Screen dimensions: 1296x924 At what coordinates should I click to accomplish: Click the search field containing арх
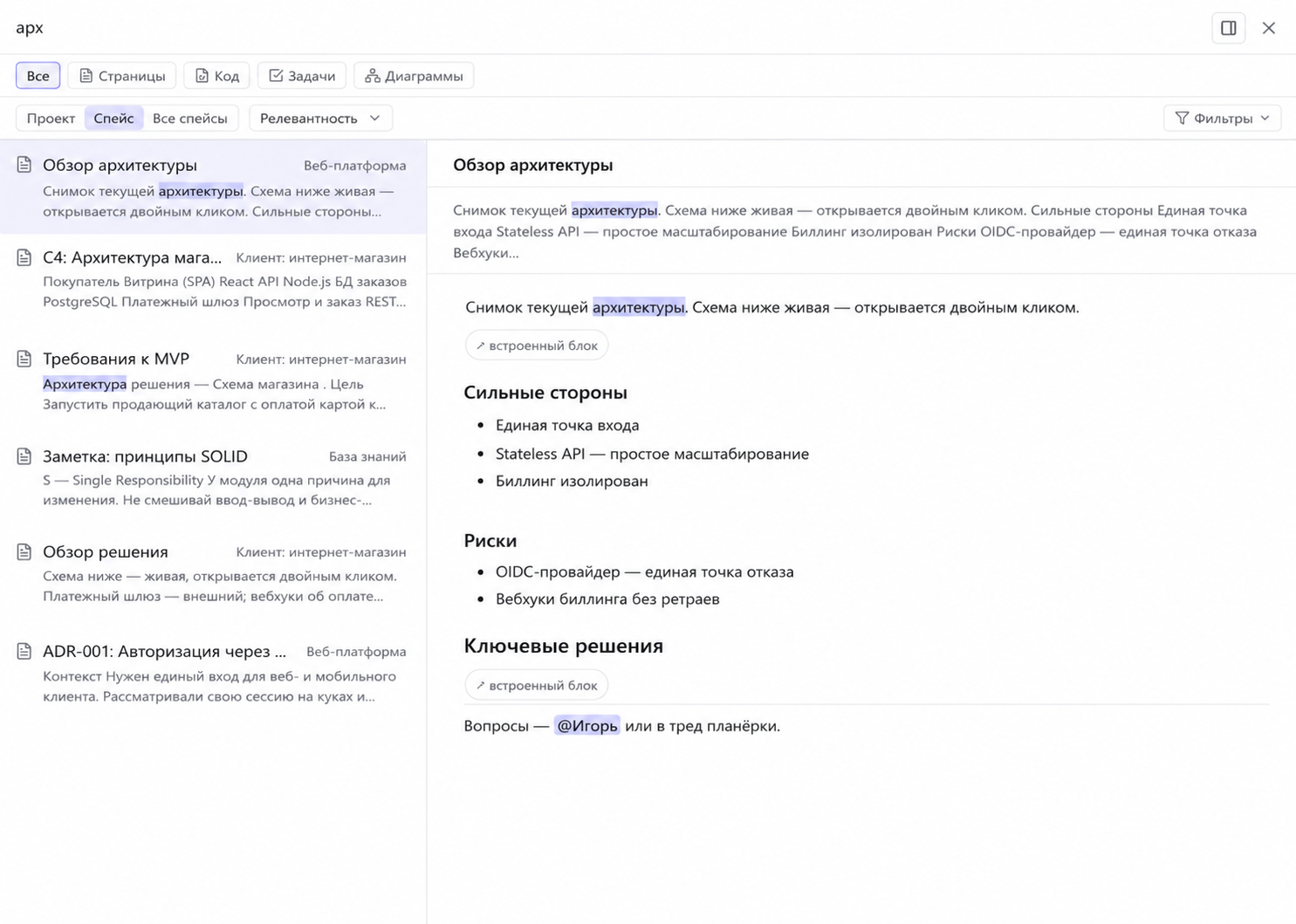pyautogui.click(x=602, y=27)
